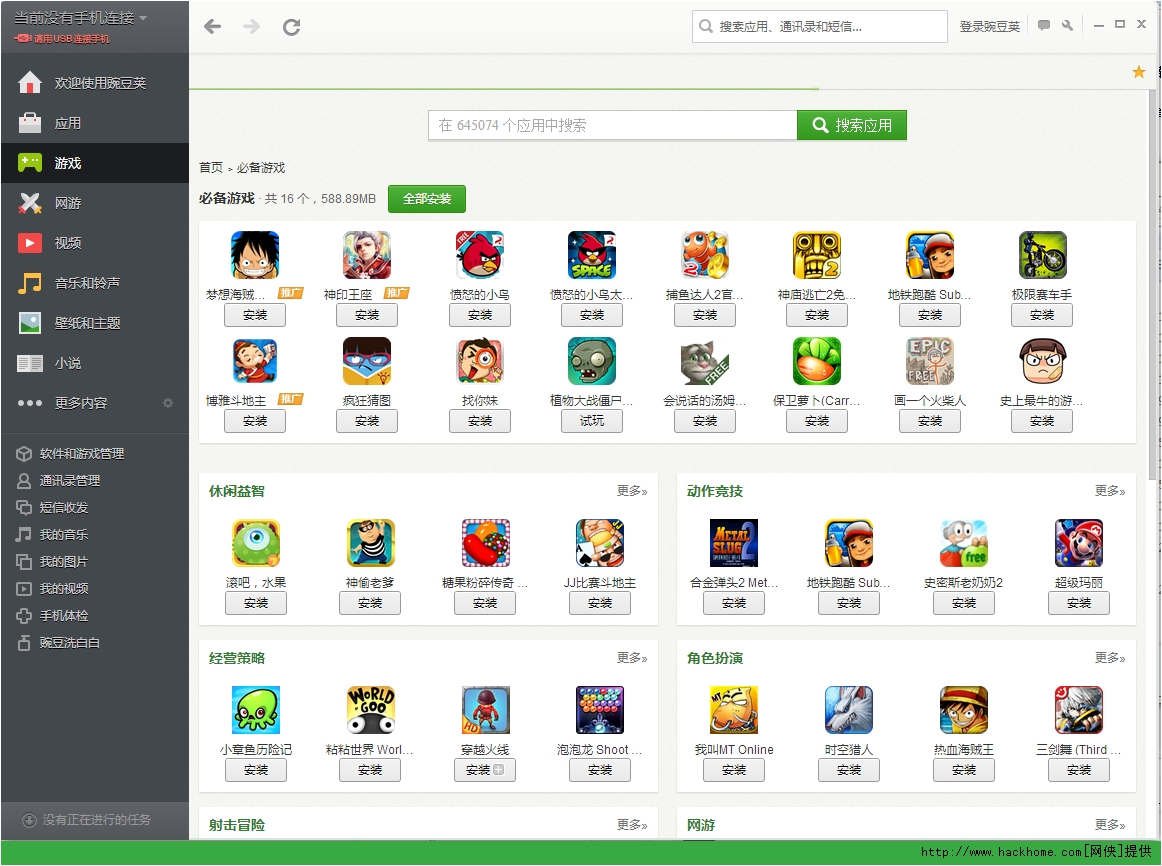Screen dimensions: 1162x866
Task: Expand 更多» in the 动作竞技 section
Action: pos(1110,490)
